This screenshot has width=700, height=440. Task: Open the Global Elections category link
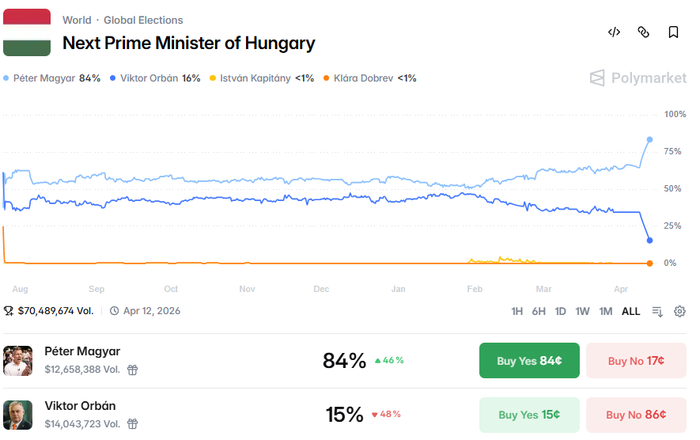click(143, 20)
